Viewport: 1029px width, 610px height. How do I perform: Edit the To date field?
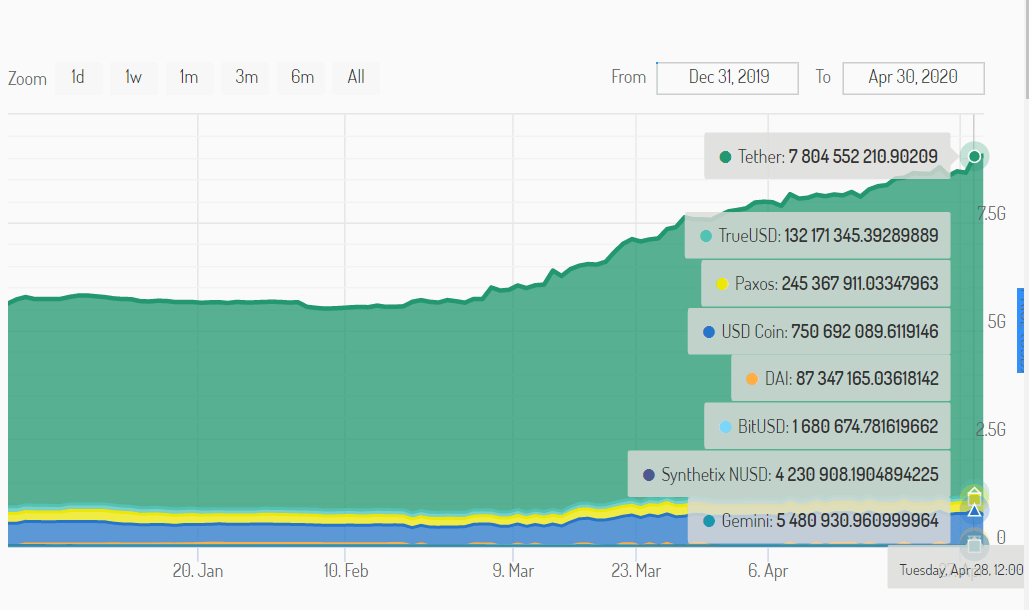pyautogui.click(x=913, y=78)
